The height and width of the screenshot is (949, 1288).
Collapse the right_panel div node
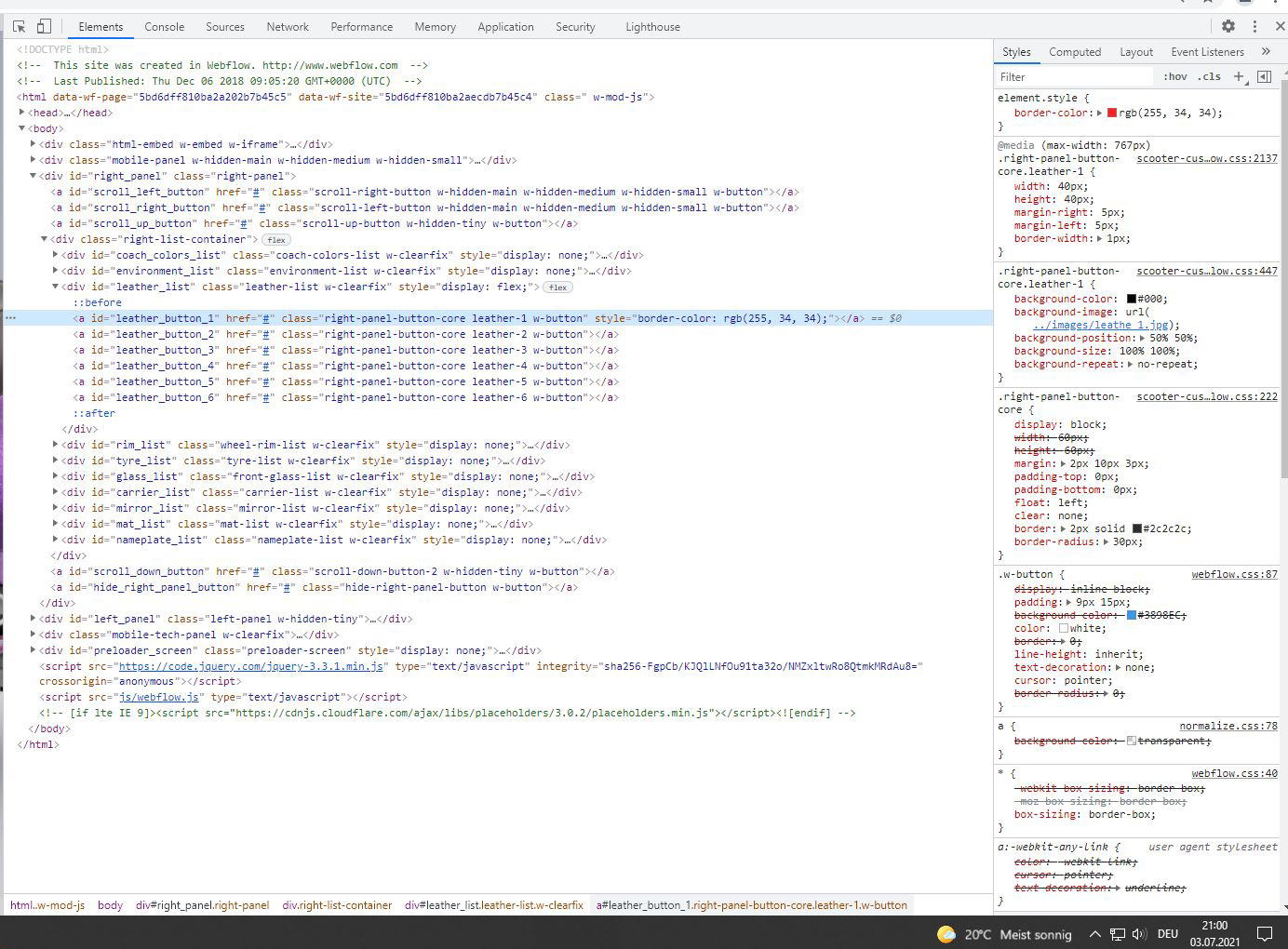click(33, 176)
